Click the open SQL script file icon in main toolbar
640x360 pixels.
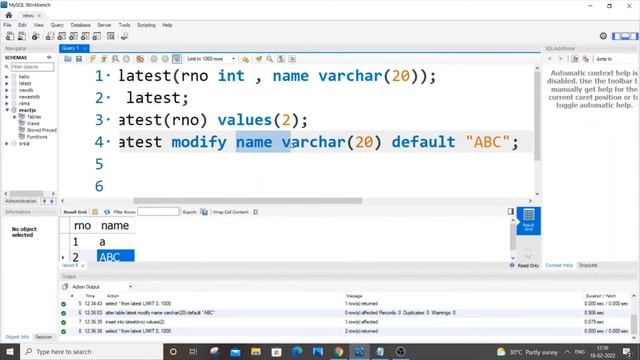click(x=22, y=36)
